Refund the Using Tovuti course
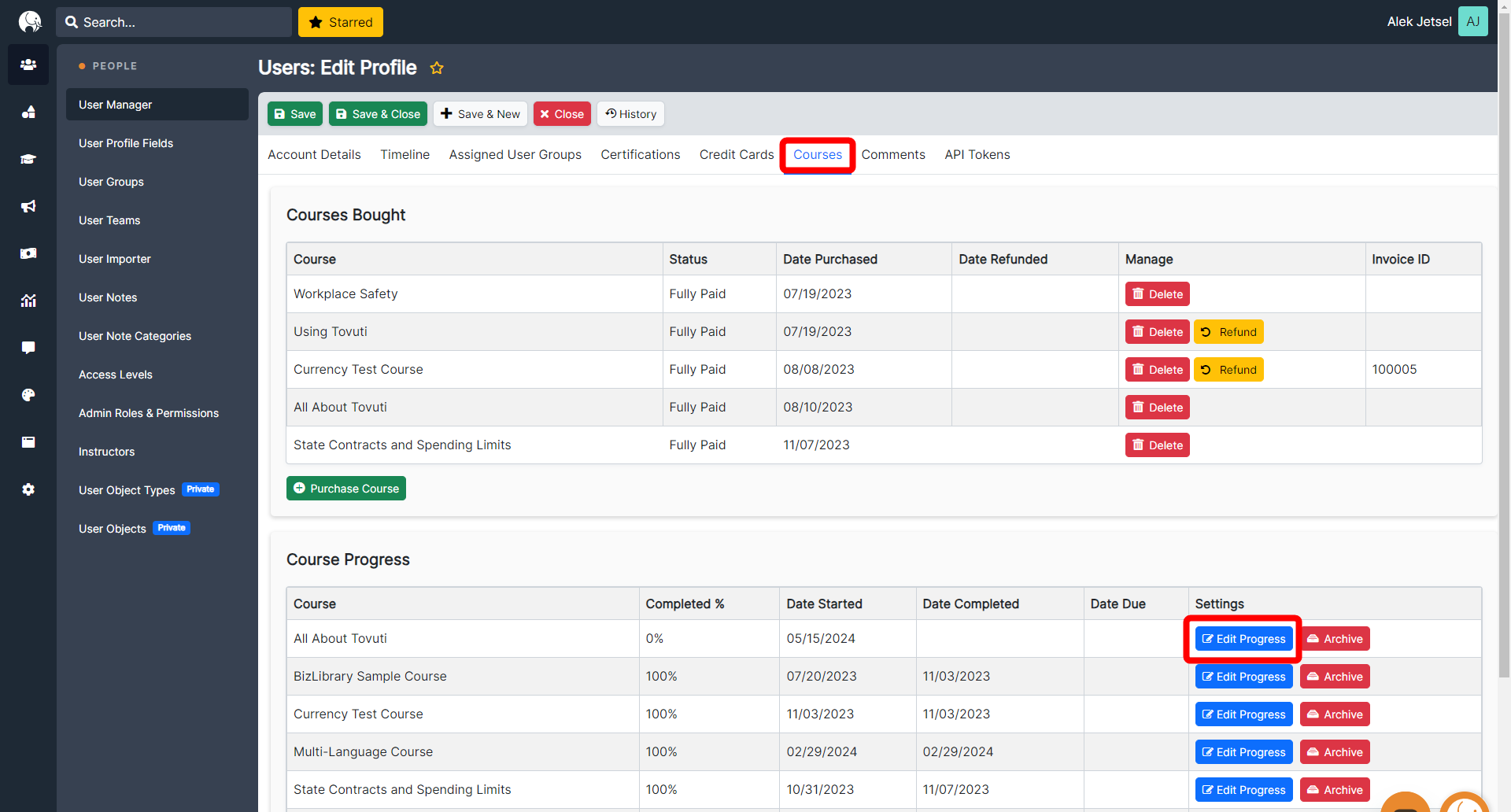The height and width of the screenshot is (812, 1511). pyautogui.click(x=1228, y=332)
